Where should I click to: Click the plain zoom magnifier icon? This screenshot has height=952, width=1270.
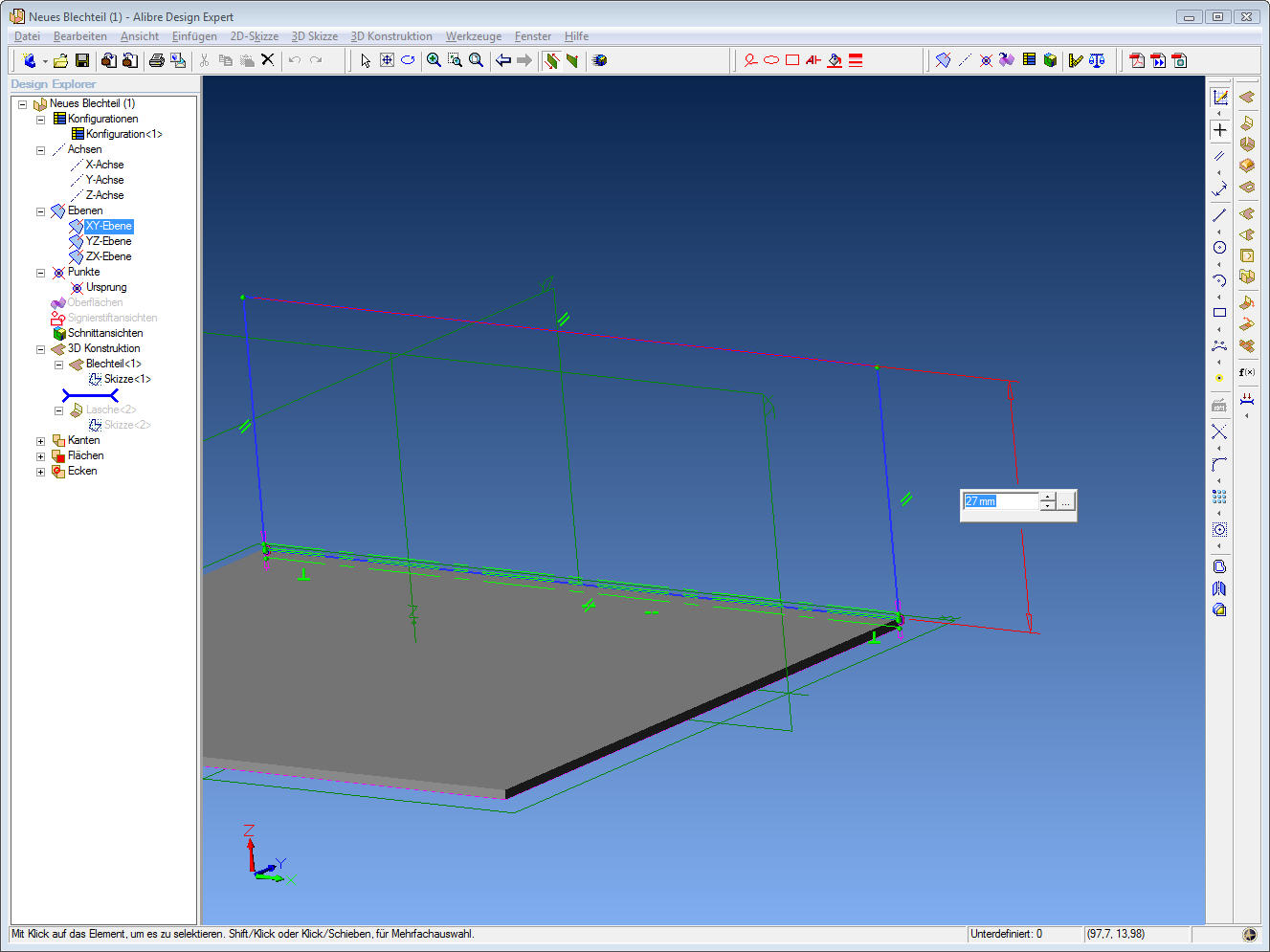tap(476, 60)
